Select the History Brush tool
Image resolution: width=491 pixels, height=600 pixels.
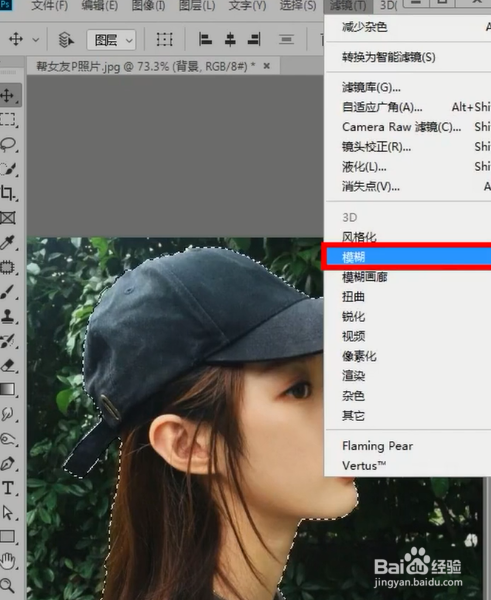point(8,341)
